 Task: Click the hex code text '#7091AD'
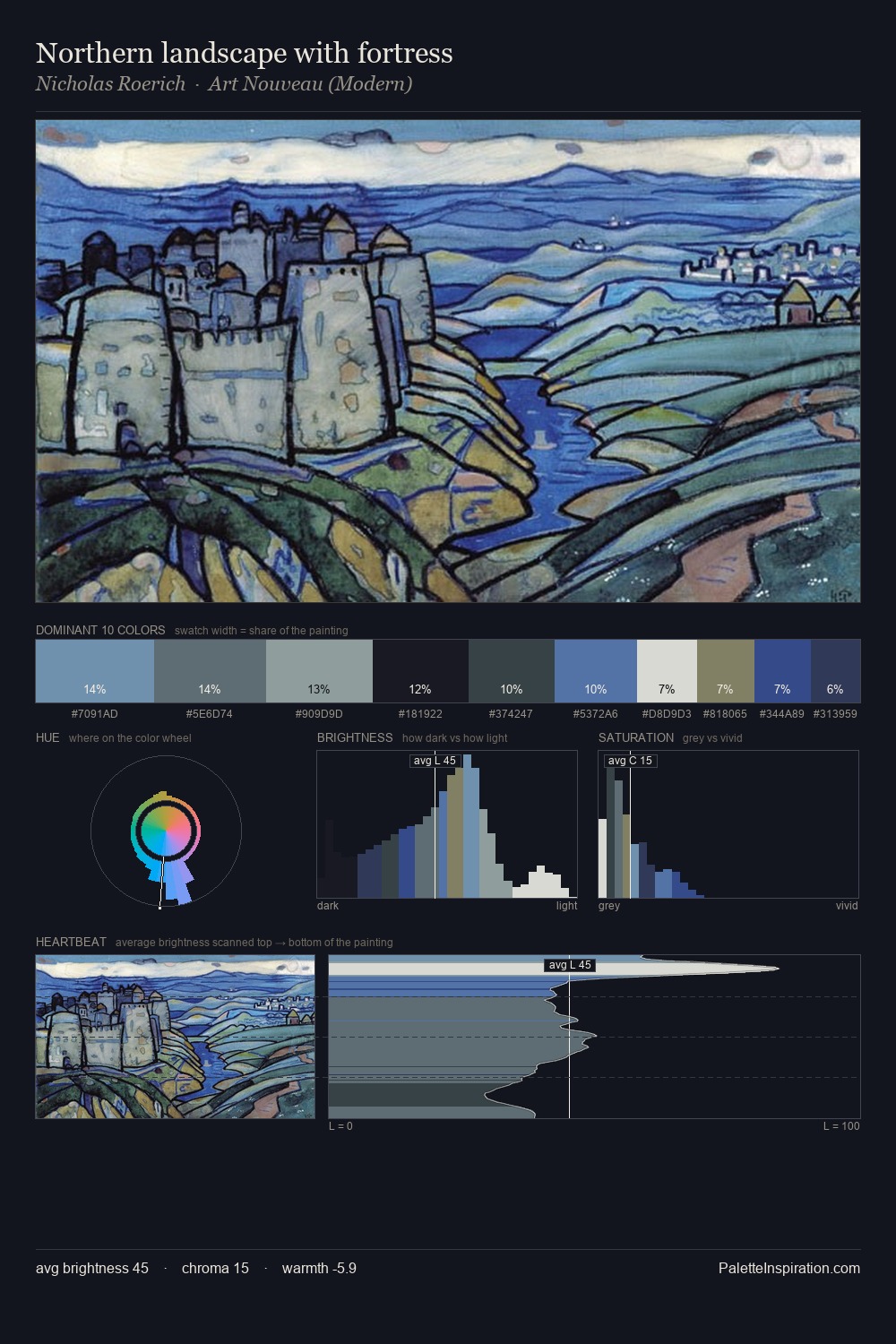(95, 714)
